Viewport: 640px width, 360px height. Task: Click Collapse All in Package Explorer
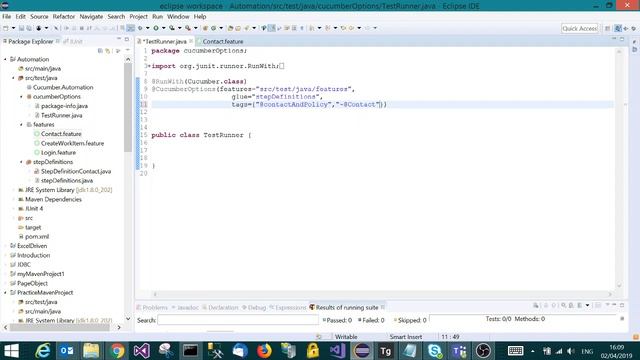click(100, 51)
